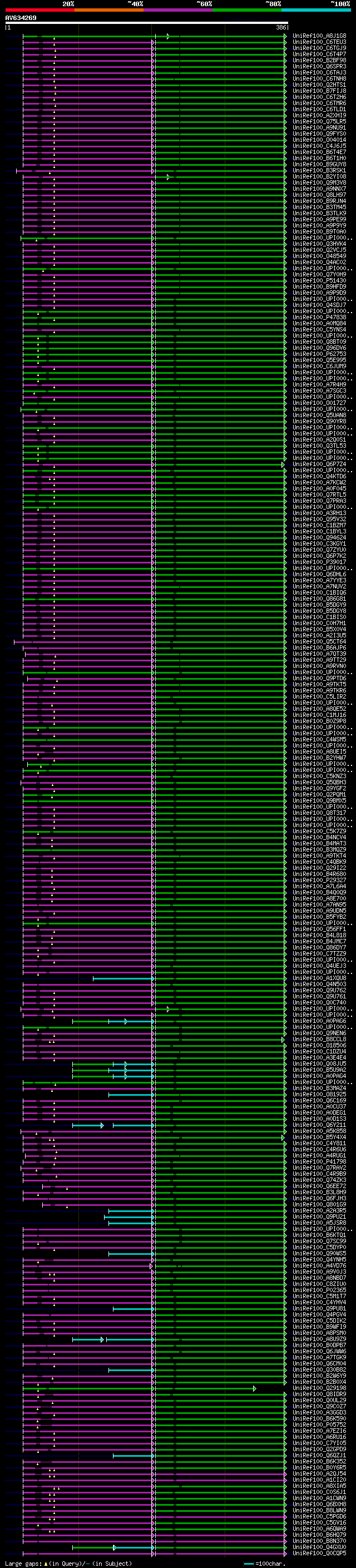Screen dimensions: 356x1568
Task: Click the purple ~60% legend color bar
Action: (x=179, y=10)
